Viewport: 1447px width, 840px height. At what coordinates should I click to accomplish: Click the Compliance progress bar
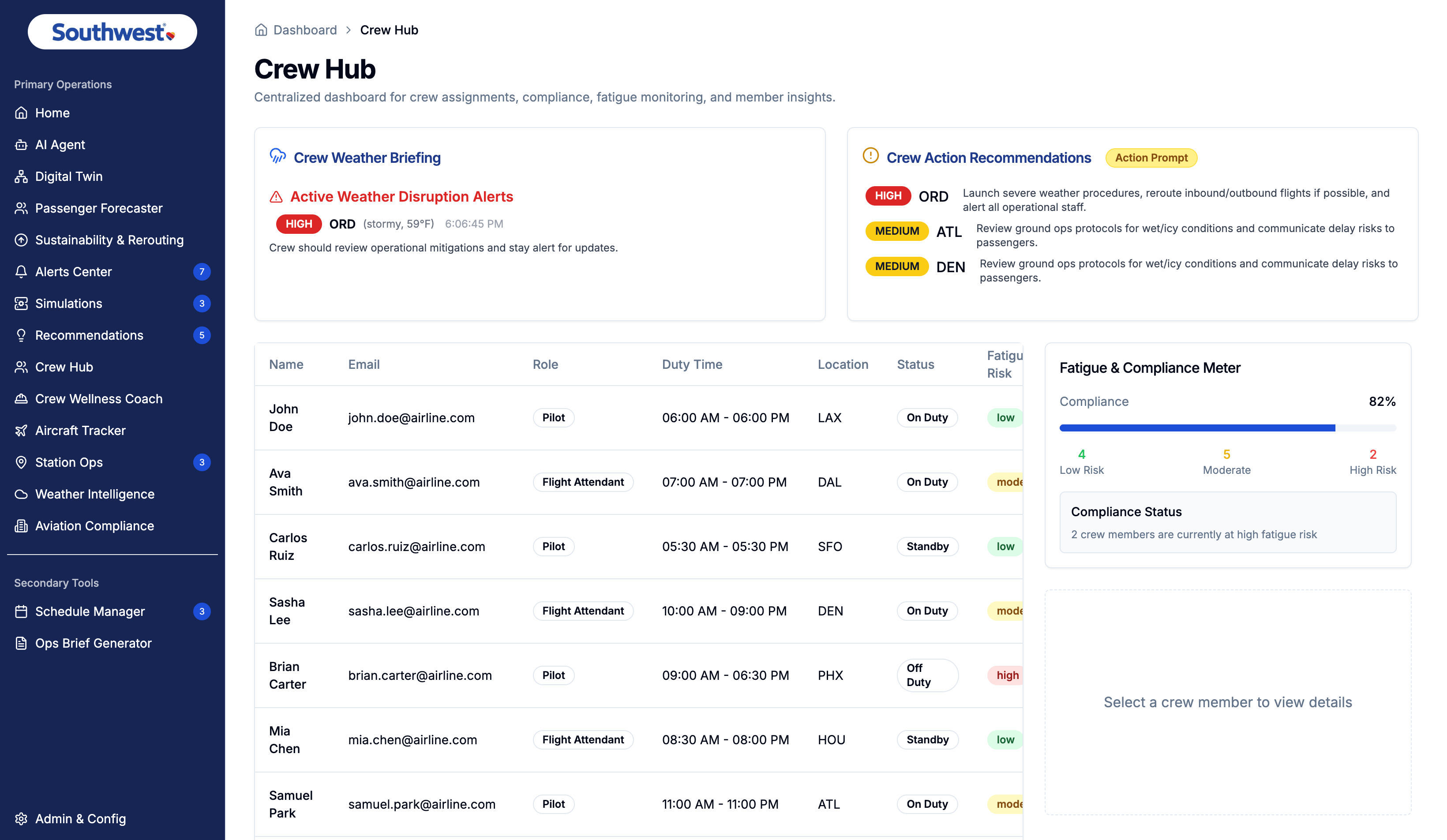point(1228,428)
